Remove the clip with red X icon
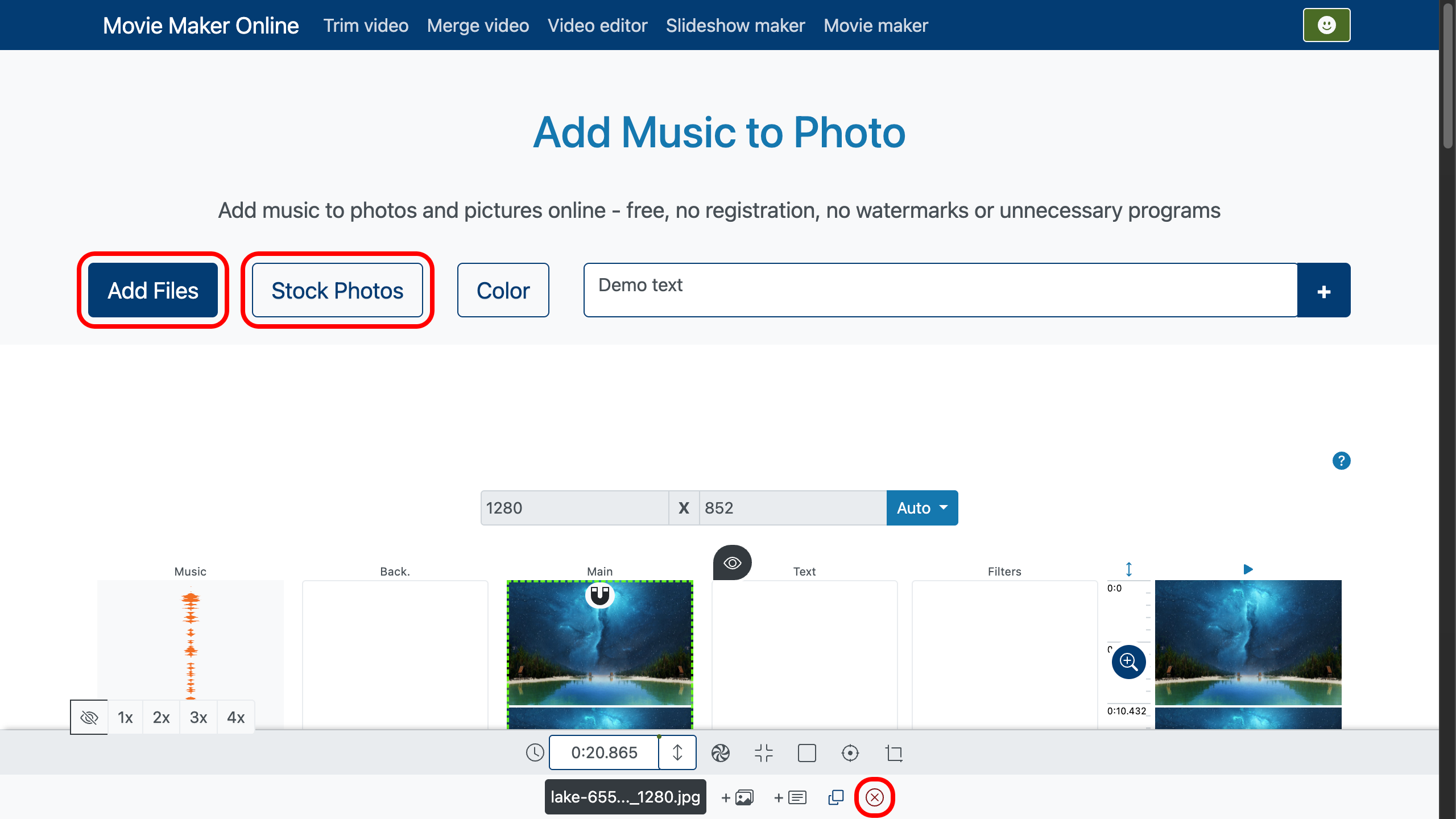 pyautogui.click(x=874, y=797)
